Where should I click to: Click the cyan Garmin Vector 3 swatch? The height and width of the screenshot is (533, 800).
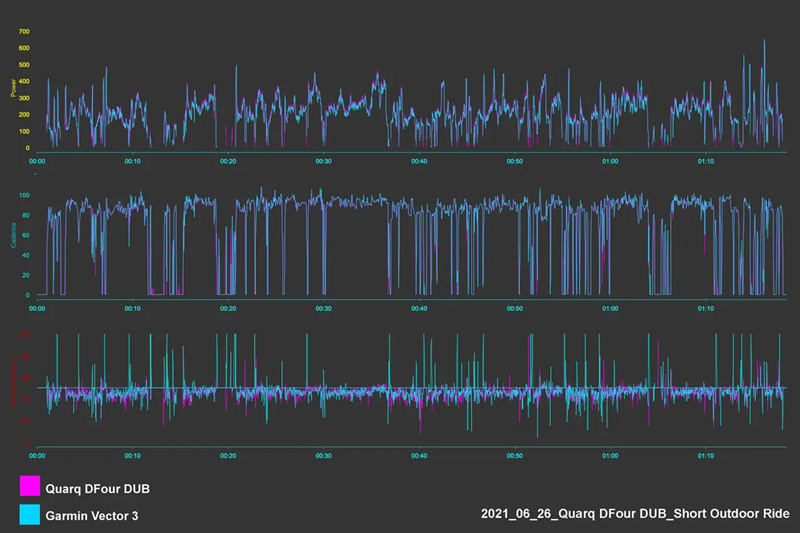point(29,514)
